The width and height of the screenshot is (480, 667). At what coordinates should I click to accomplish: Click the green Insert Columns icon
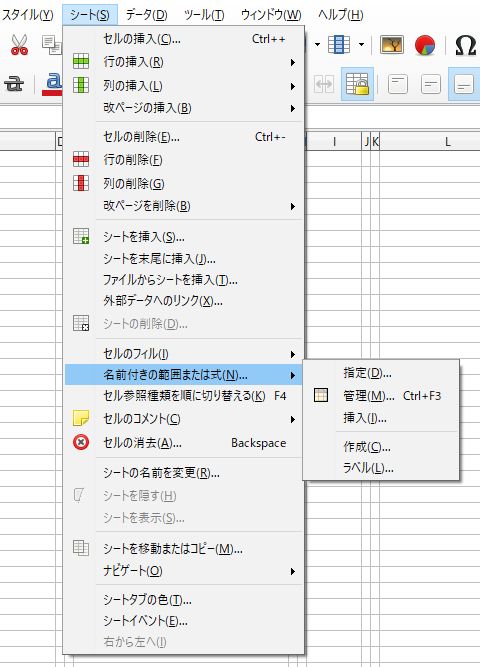[x=81, y=85]
